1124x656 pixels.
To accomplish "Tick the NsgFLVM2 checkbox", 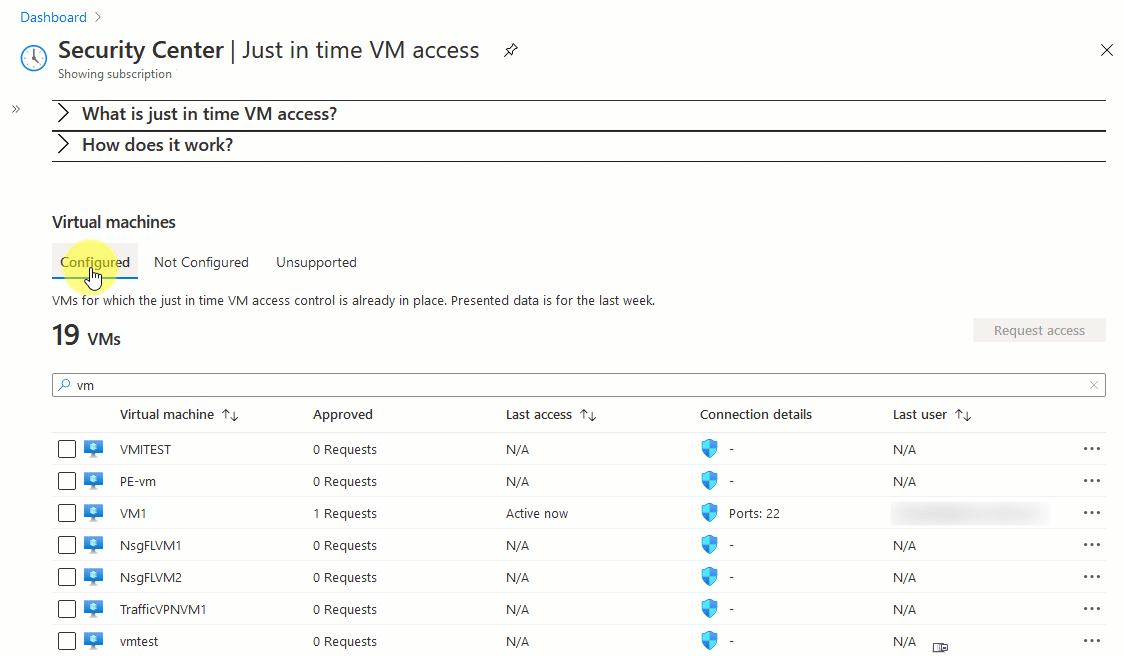I will click(x=67, y=578).
